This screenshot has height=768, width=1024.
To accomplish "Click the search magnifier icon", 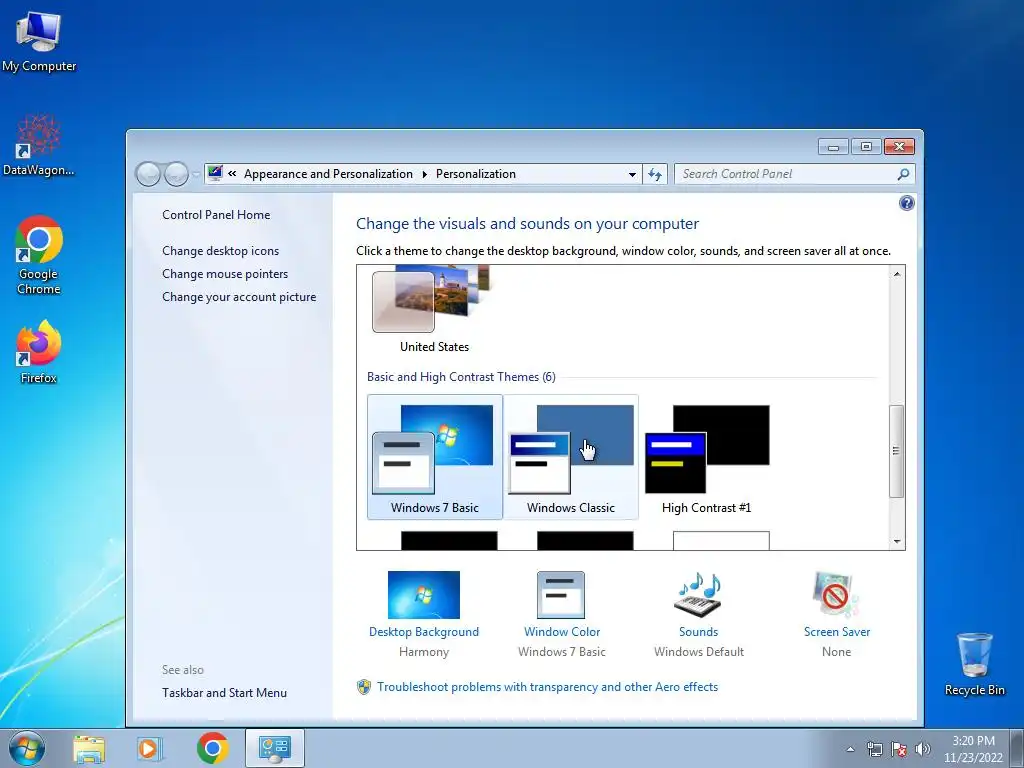I will click(x=903, y=174).
